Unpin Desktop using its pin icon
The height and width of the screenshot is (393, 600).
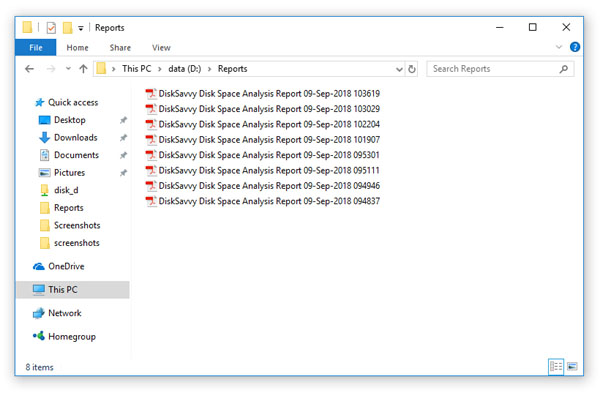point(123,120)
